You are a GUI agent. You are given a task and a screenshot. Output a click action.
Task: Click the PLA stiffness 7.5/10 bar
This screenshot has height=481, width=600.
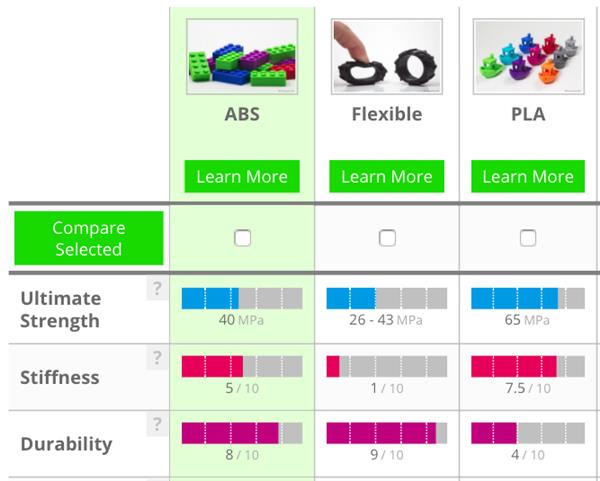click(x=528, y=366)
